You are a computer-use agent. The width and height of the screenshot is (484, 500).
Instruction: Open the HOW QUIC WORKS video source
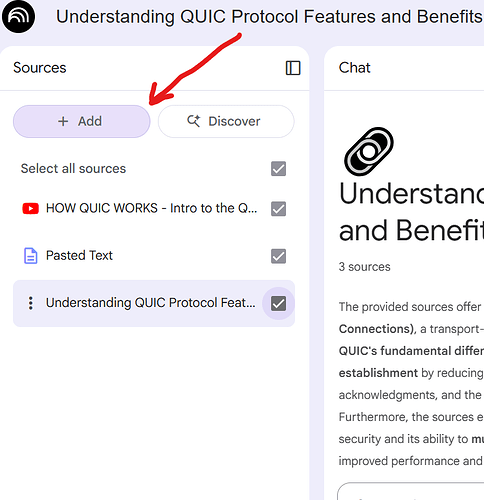pyautogui.click(x=151, y=208)
